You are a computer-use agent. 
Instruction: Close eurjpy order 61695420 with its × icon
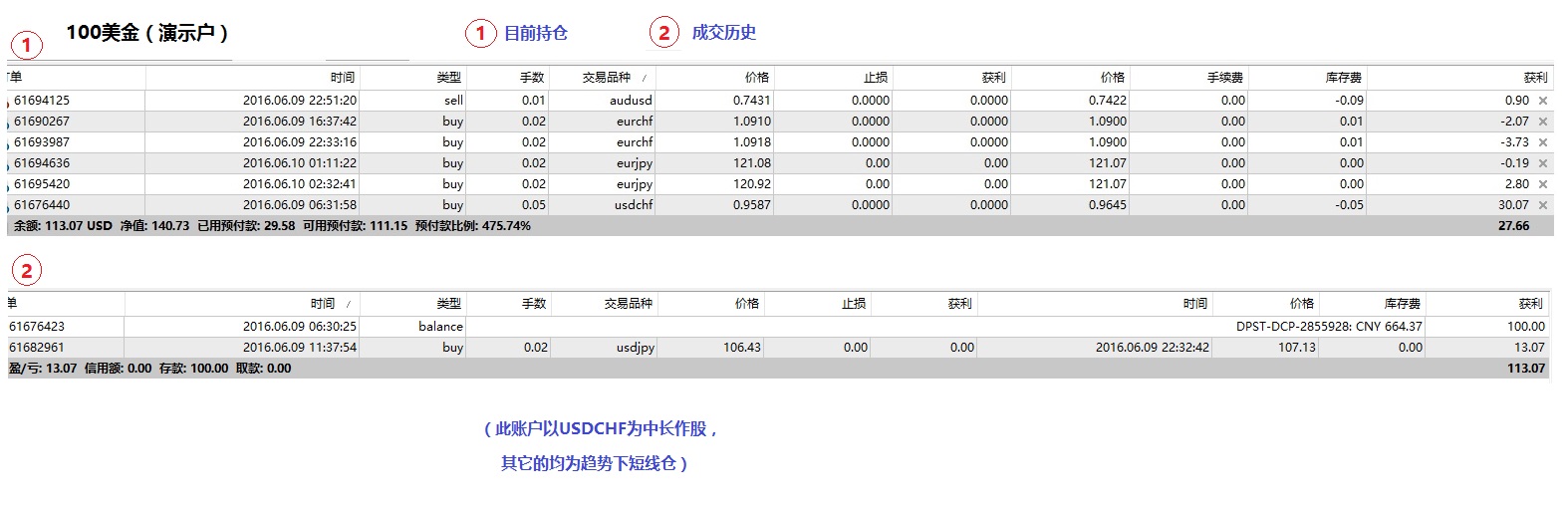click(x=1543, y=184)
